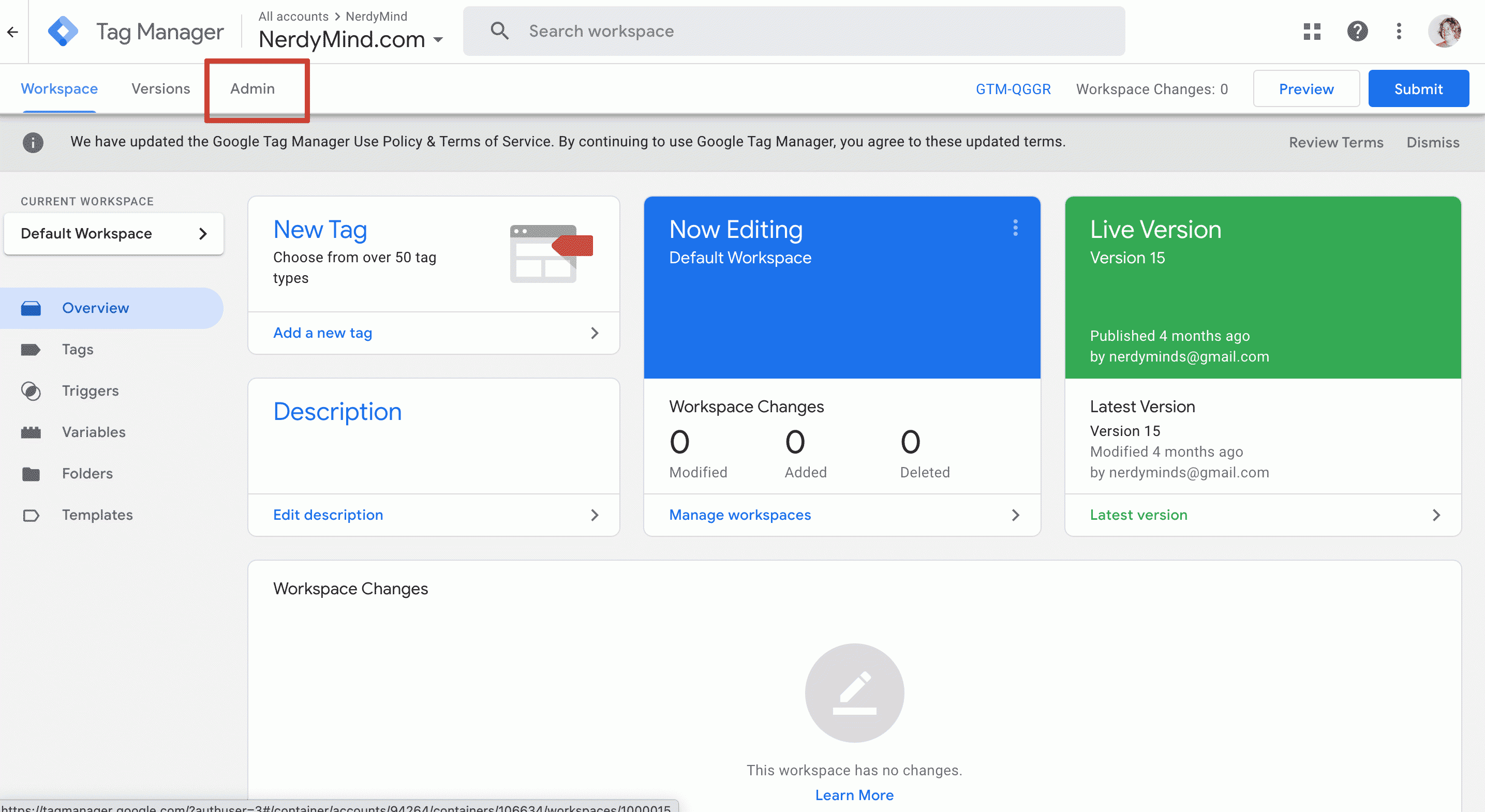
Task: Click the Add a new tag link
Action: point(323,332)
